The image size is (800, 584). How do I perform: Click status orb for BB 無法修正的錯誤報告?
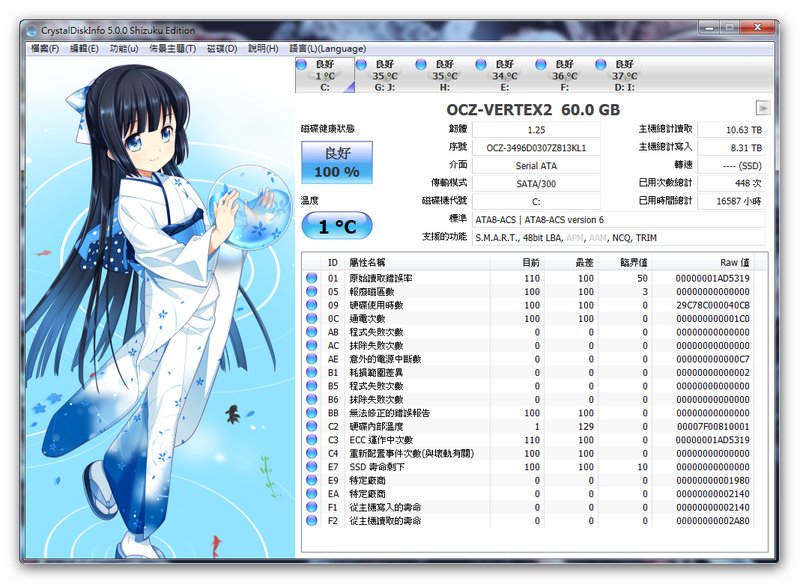(x=311, y=413)
